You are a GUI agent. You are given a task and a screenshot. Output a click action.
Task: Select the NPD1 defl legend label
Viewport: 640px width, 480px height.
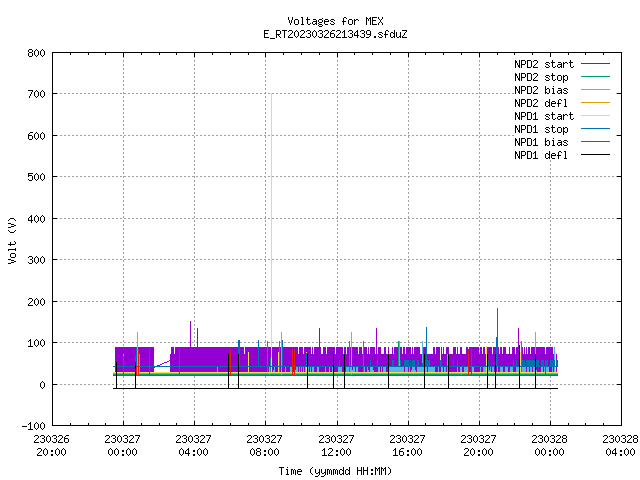point(541,155)
